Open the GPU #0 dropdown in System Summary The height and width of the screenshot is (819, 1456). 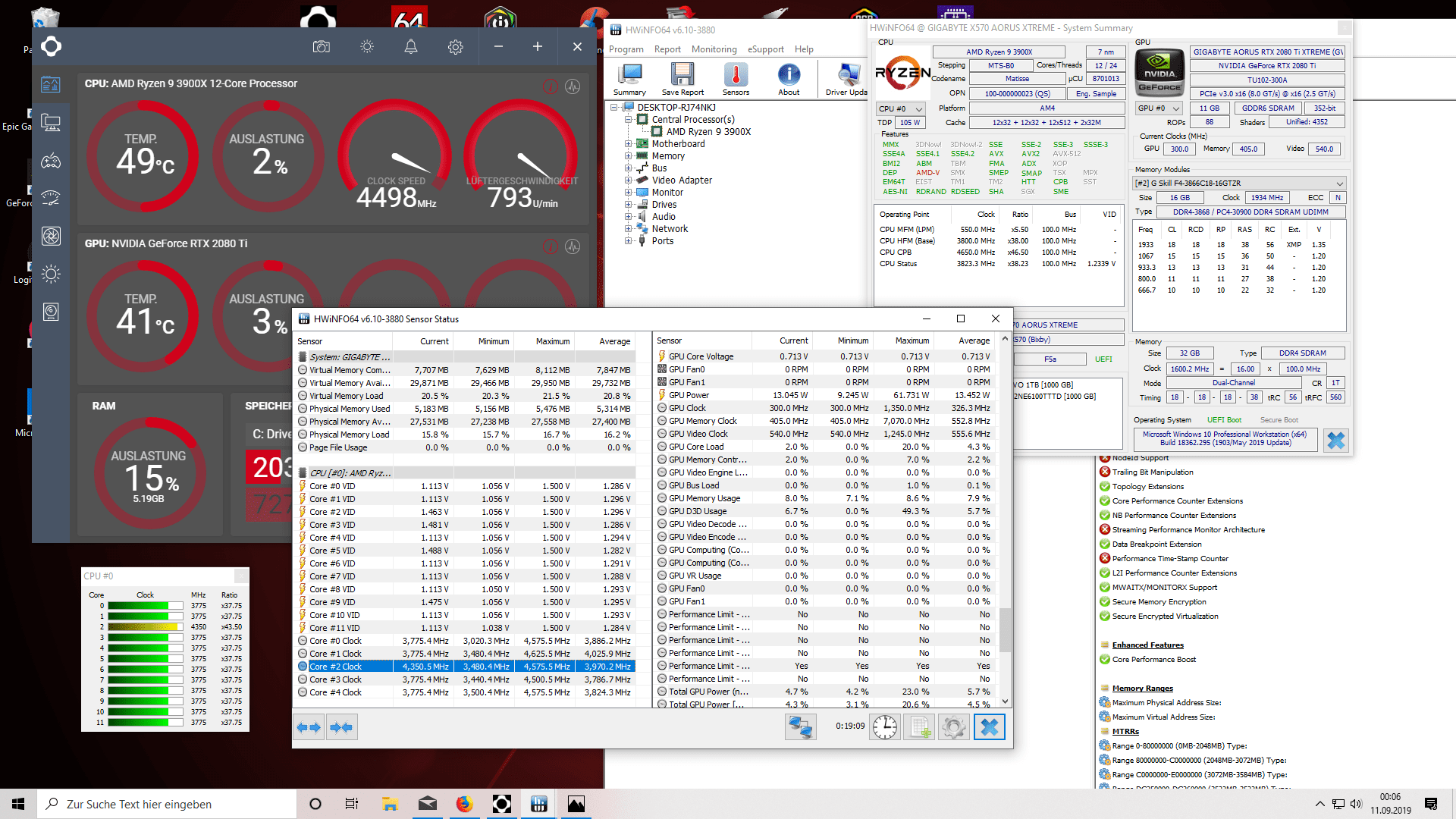click(1159, 108)
